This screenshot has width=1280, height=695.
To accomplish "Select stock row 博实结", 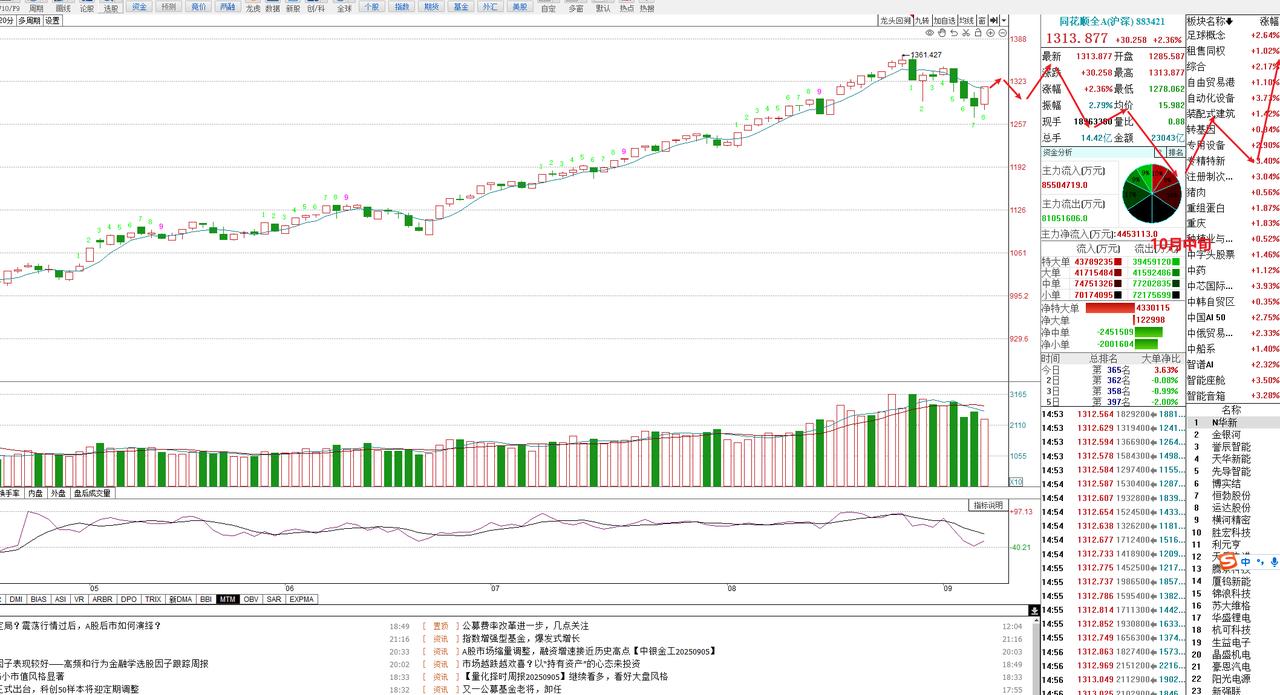I will tap(1232, 483).
